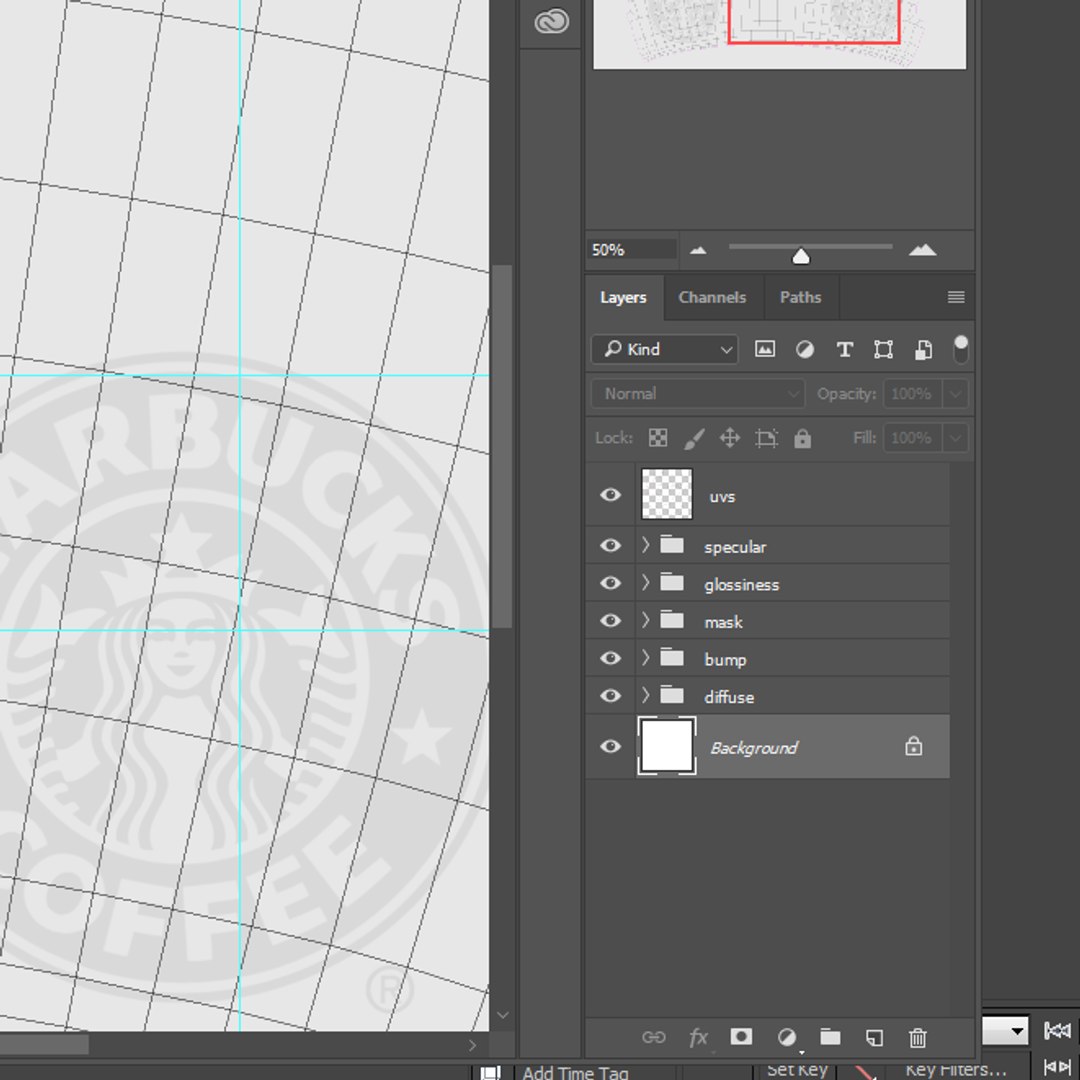Switch to the Paths tab
Screen dimensions: 1080x1080
(x=800, y=298)
